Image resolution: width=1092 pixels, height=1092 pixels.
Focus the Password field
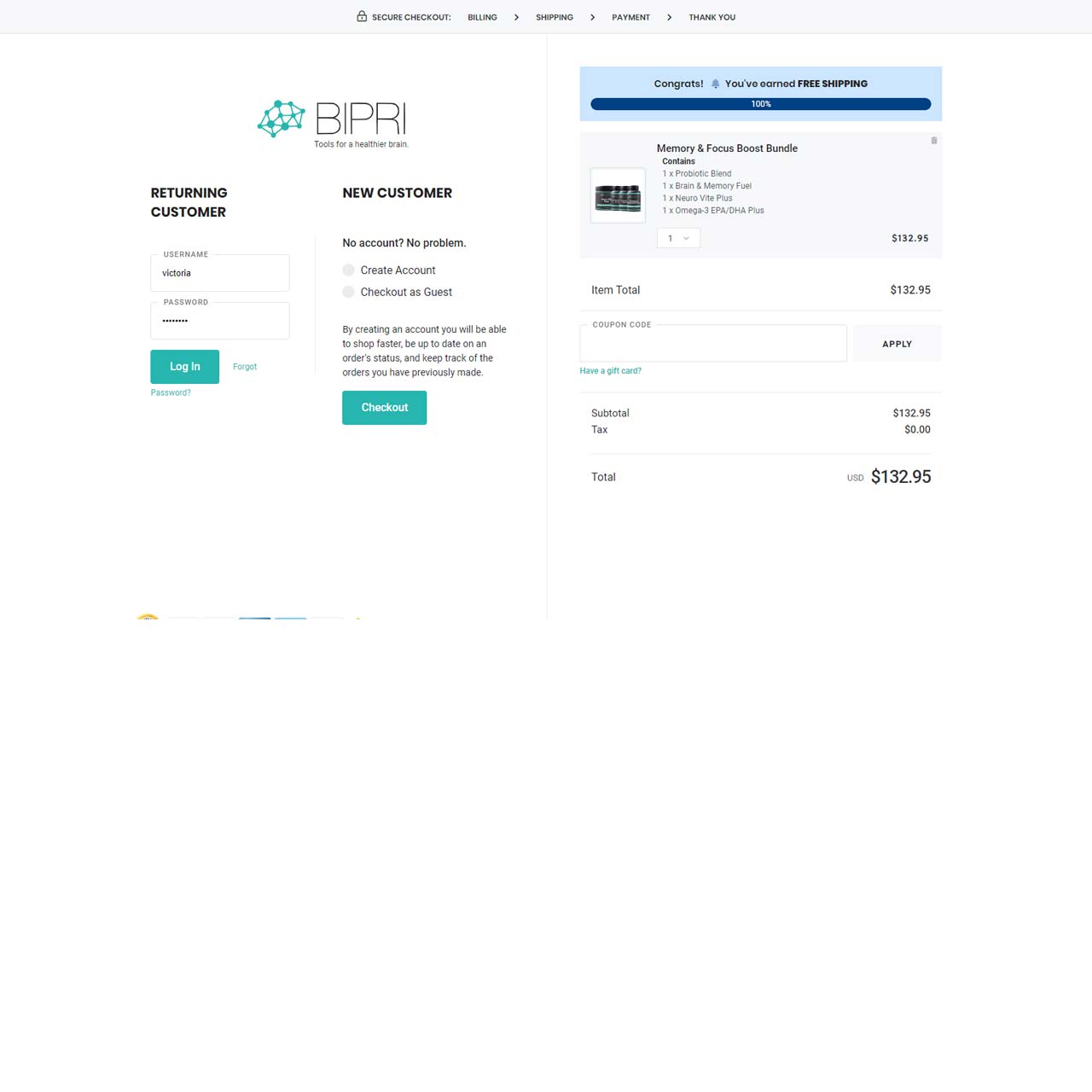pos(220,321)
